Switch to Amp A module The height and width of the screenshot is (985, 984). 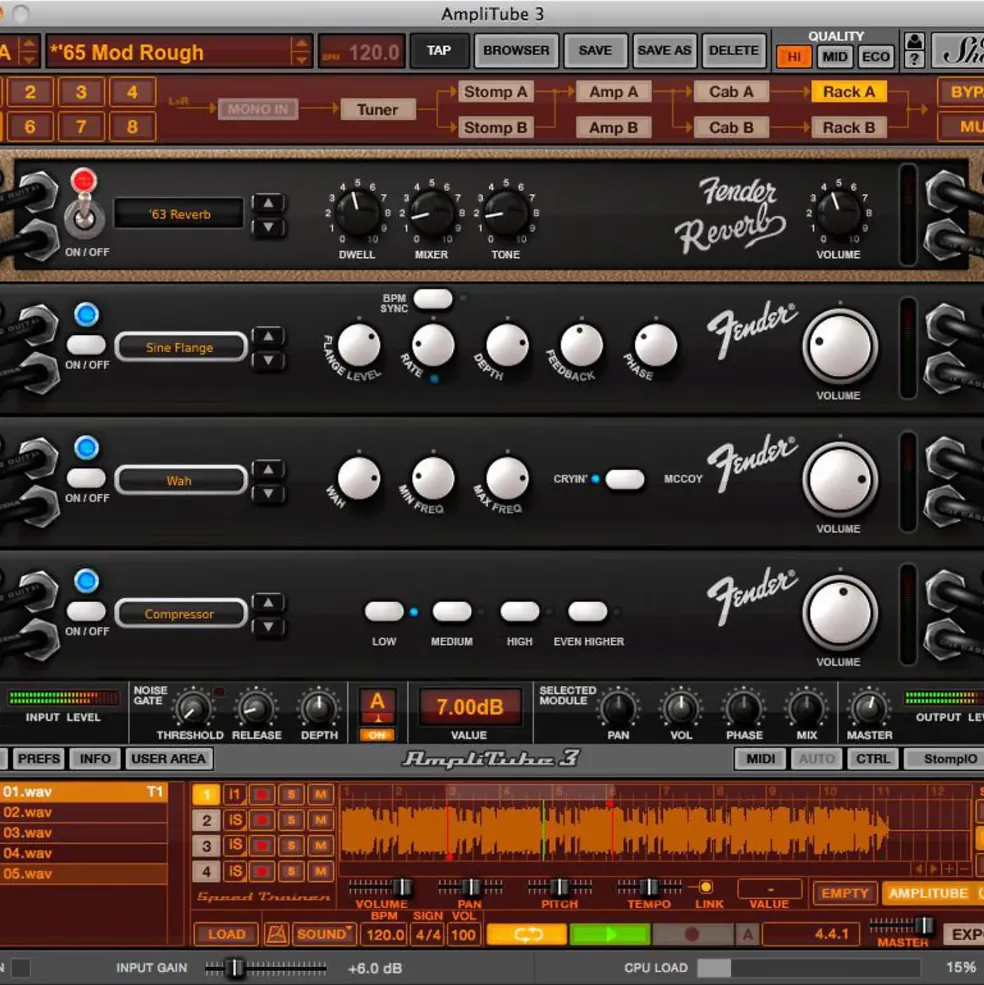tap(613, 92)
